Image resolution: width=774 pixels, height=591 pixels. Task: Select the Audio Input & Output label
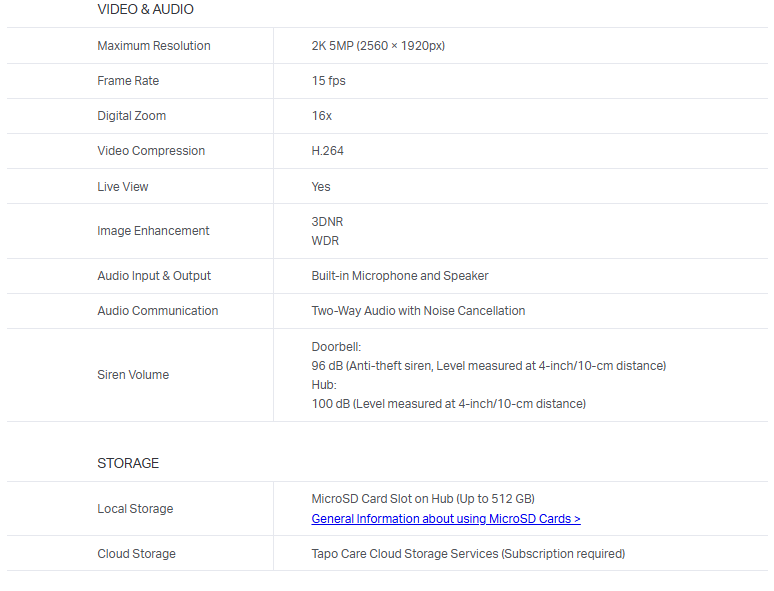(x=154, y=276)
